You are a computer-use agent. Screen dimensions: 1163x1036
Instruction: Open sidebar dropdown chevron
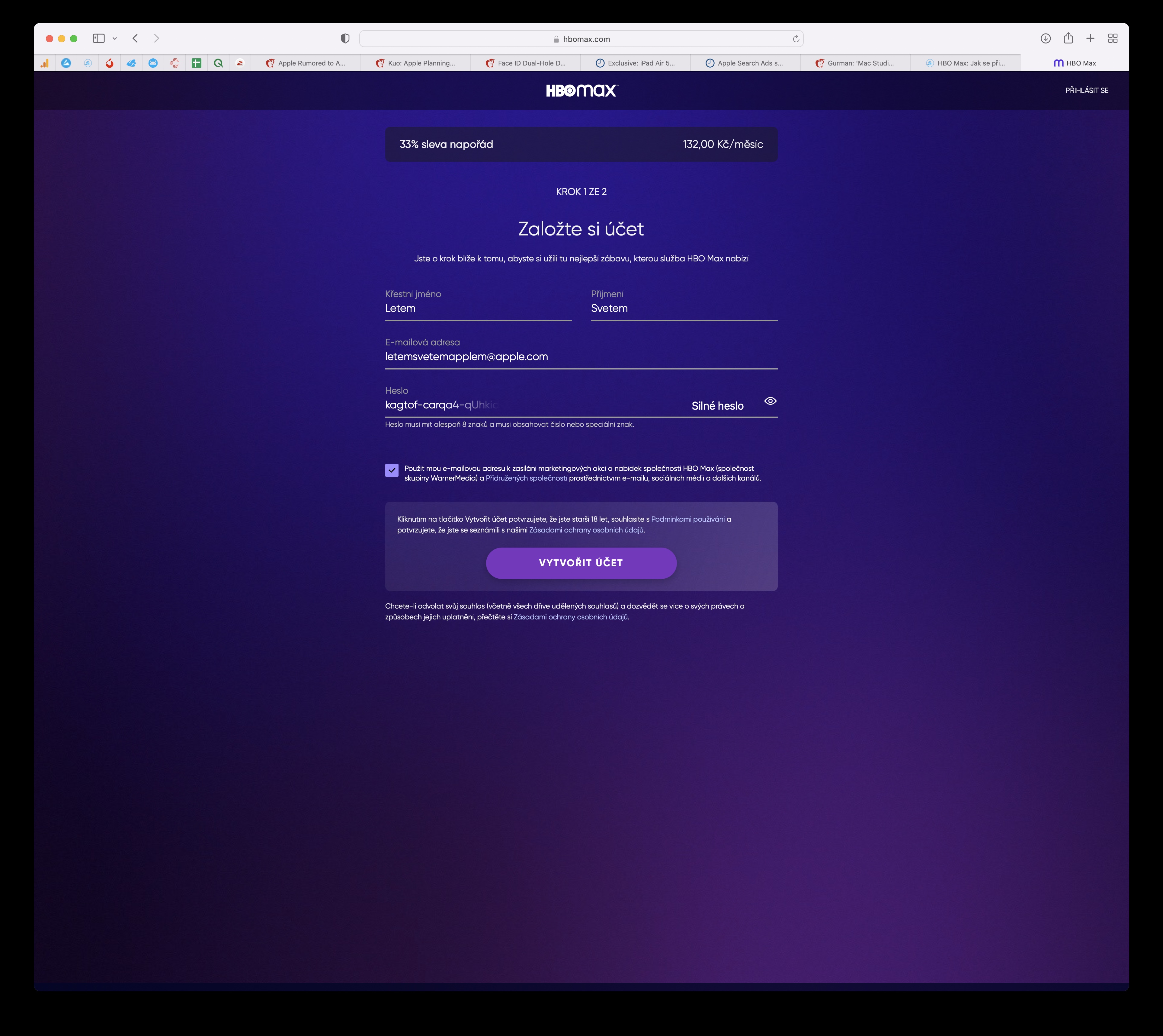pos(115,39)
